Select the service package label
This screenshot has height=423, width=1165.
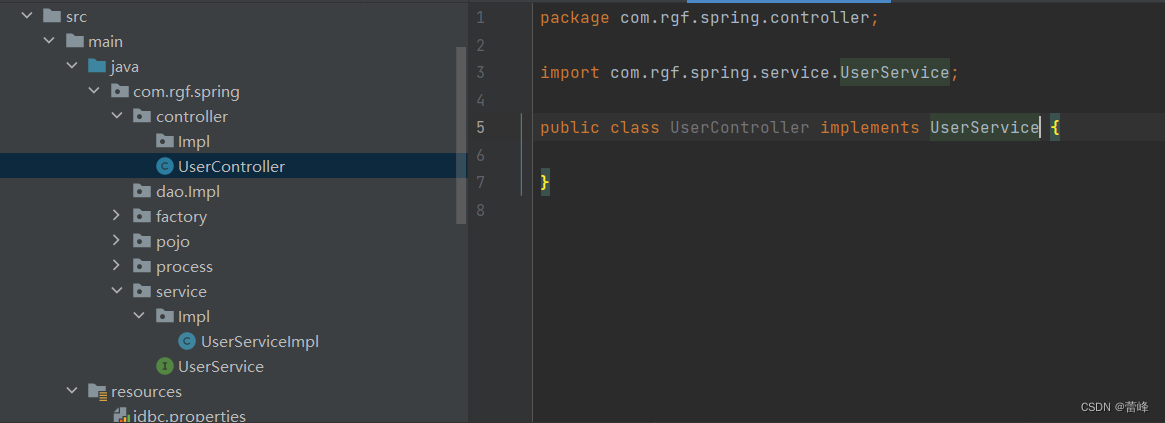pyautogui.click(x=181, y=291)
